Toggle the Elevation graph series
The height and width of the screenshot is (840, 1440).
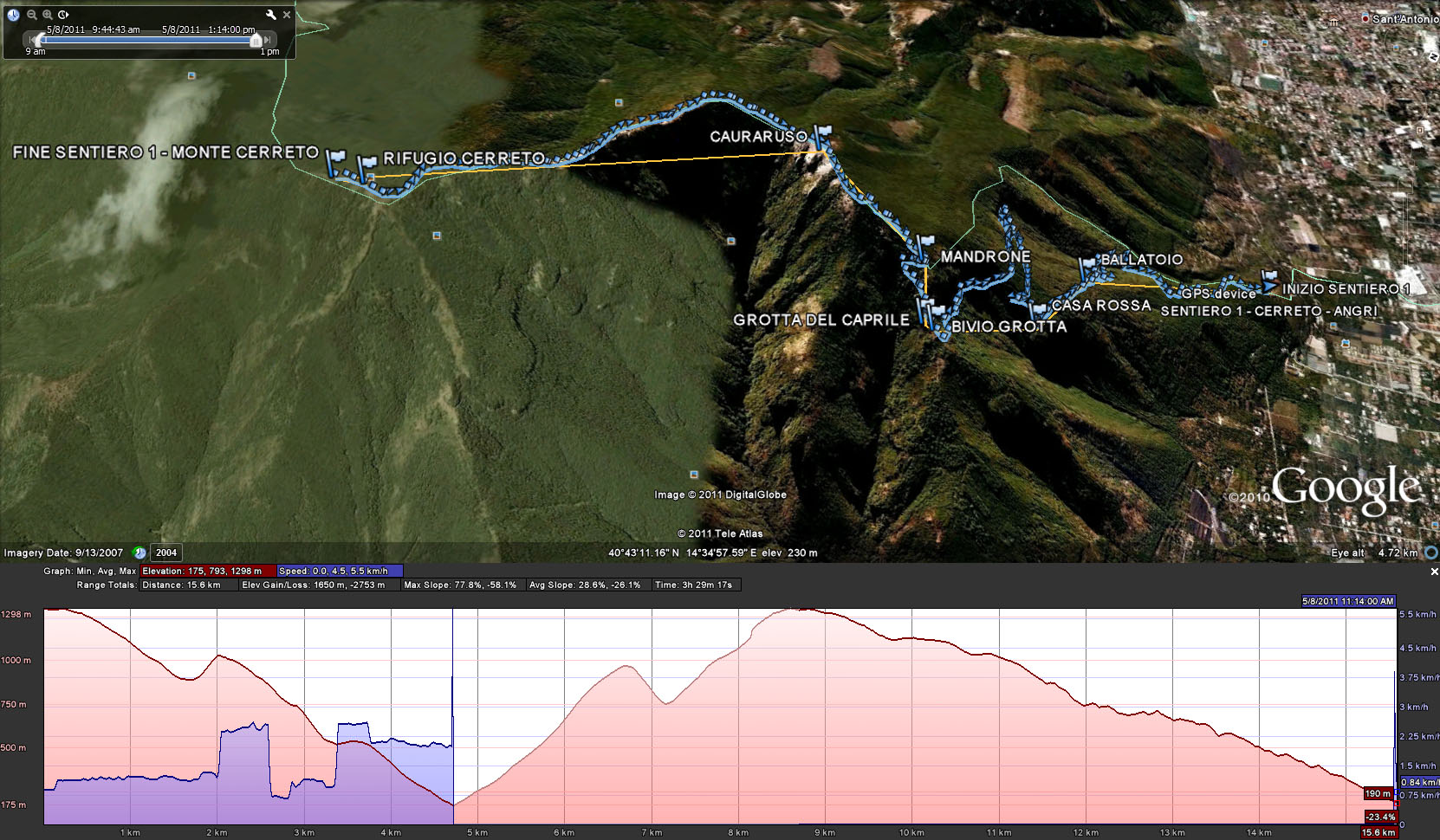[x=208, y=571]
